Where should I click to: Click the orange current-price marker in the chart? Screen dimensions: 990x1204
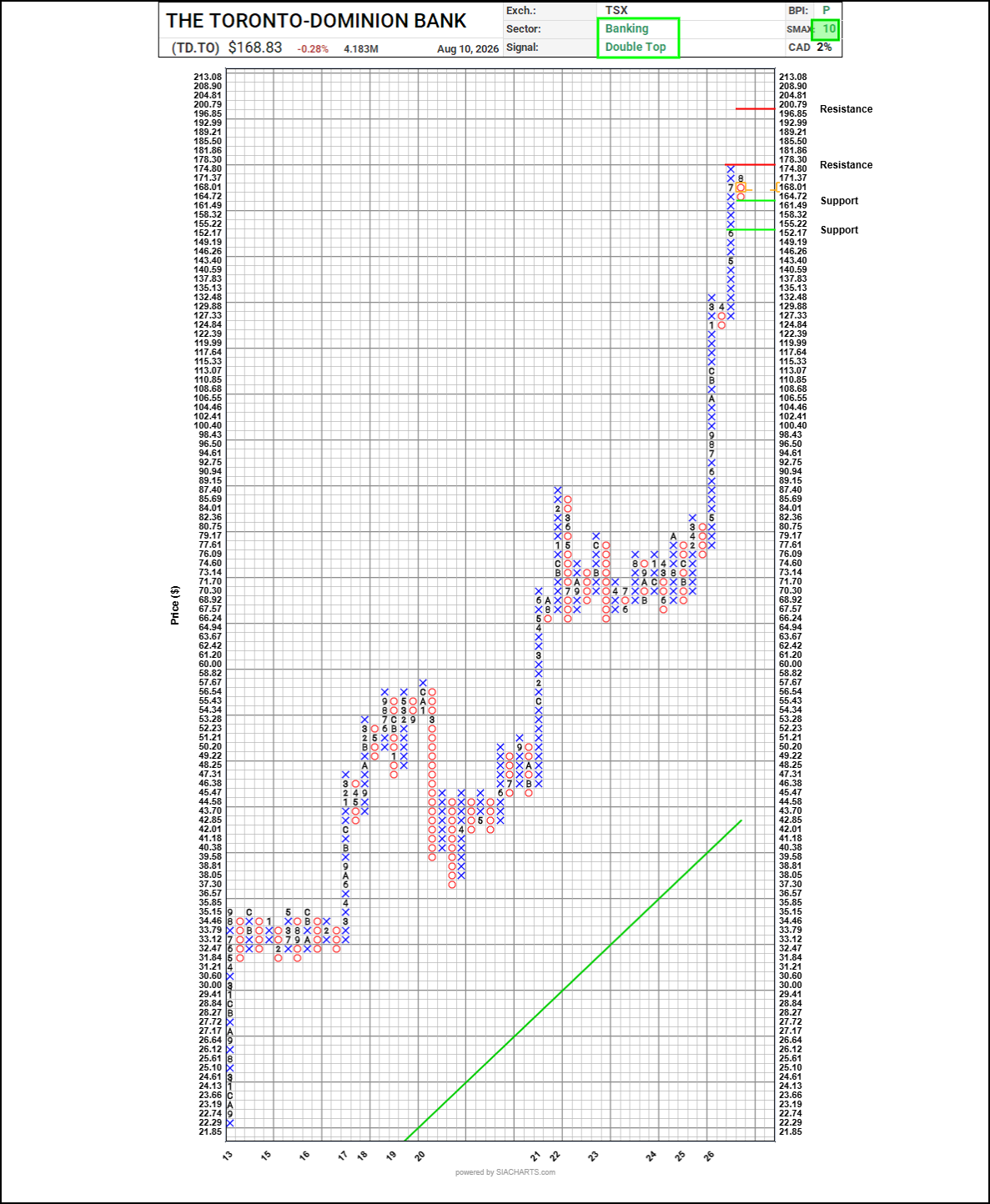tap(741, 188)
